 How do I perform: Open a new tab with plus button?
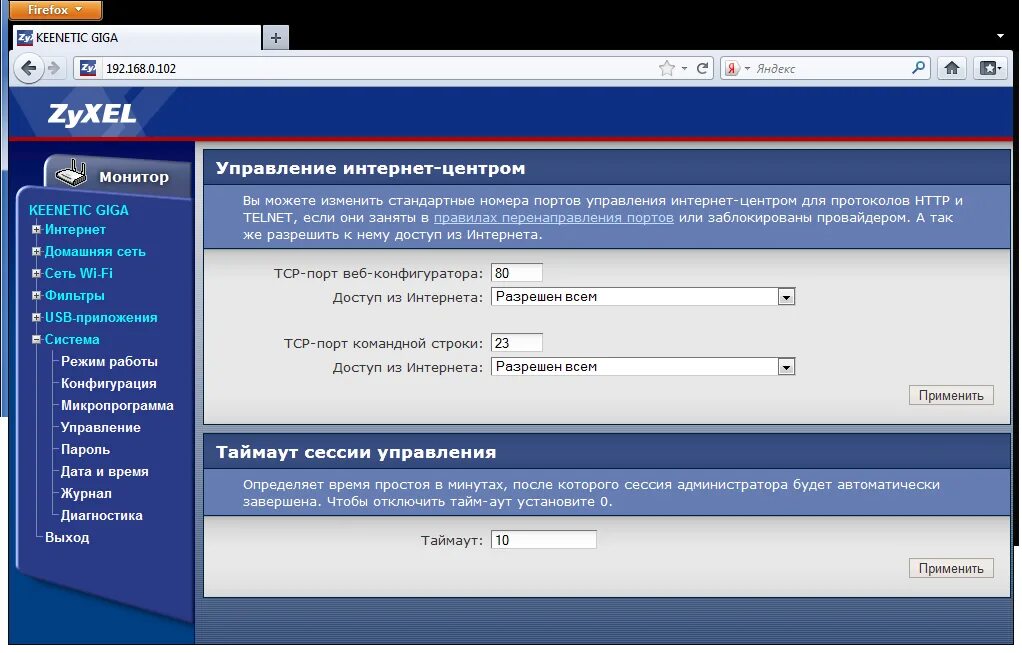(x=276, y=38)
